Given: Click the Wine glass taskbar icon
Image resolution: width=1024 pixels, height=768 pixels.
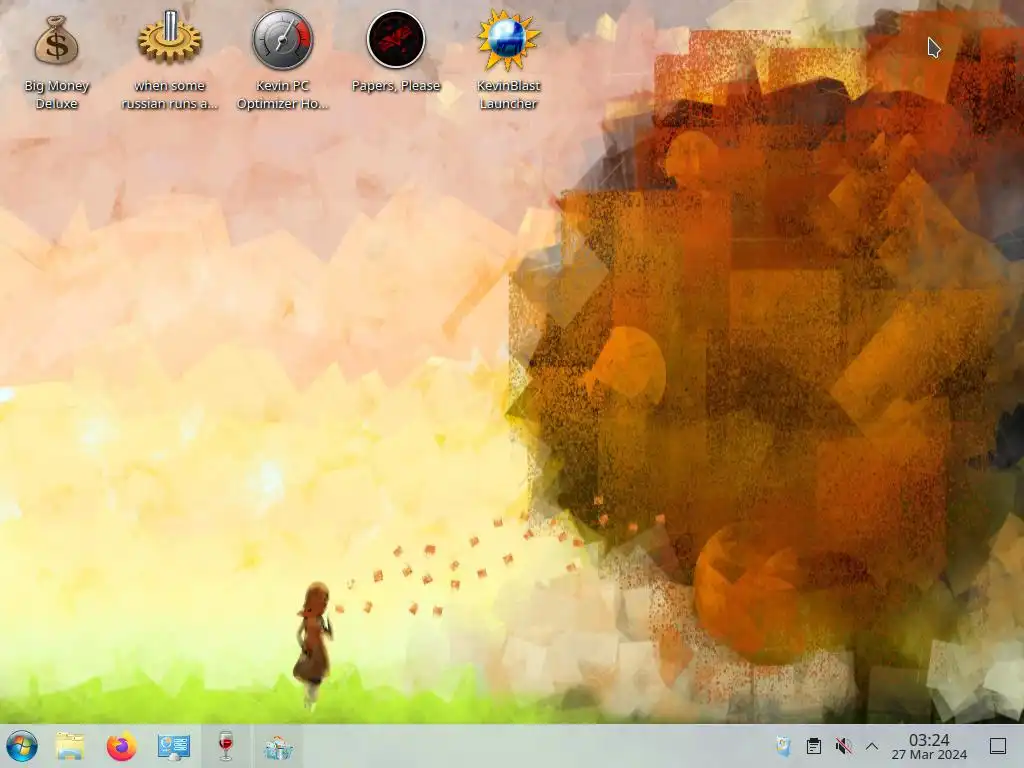Looking at the screenshot, I should click(x=226, y=746).
